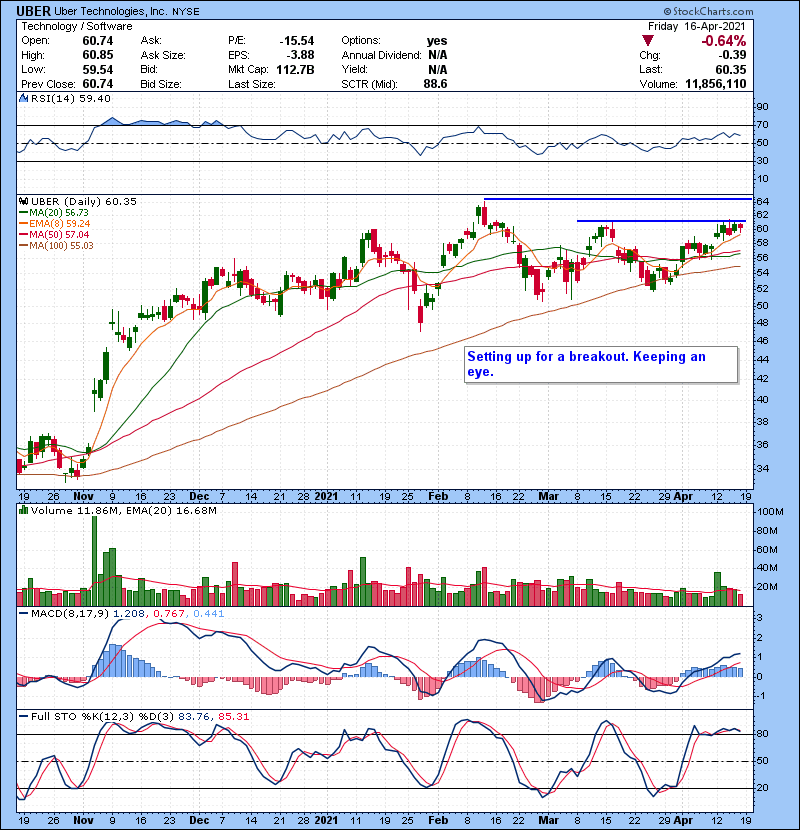This screenshot has height=830, width=800.
Task: Click the red down-triangle change indicator
Action: point(647,41)
